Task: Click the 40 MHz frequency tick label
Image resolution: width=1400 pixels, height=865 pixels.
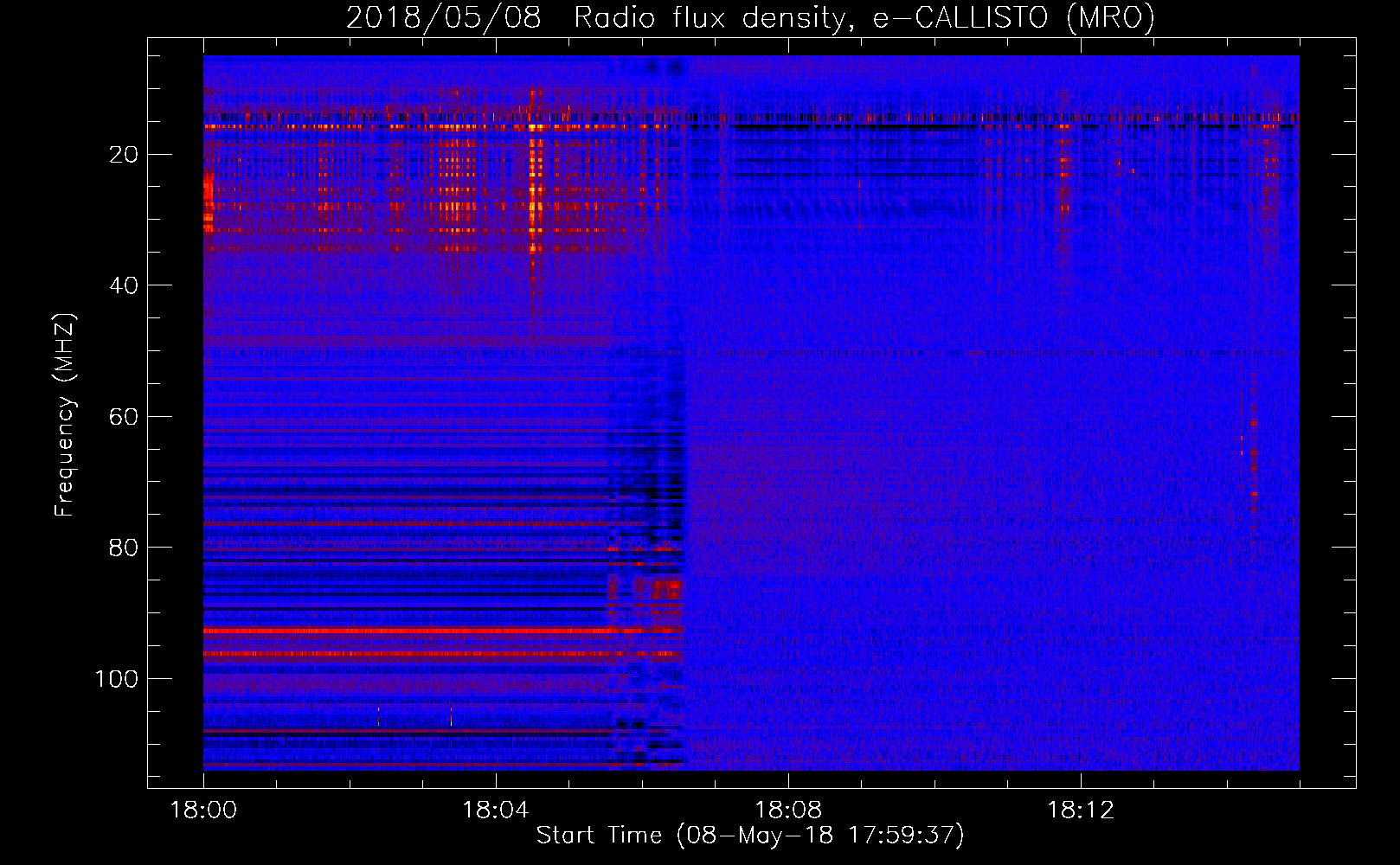Action: click(124, 285)
